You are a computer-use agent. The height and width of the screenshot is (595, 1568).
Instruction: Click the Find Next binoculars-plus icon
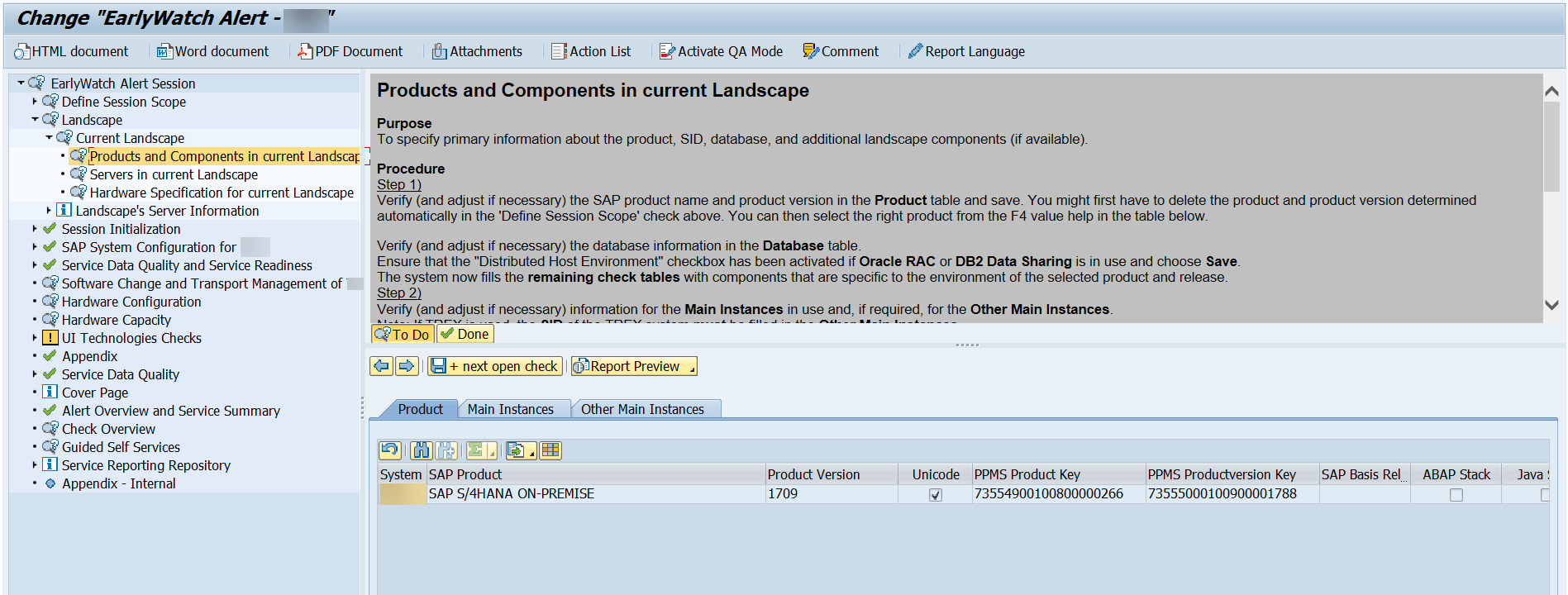pos(446,450)
